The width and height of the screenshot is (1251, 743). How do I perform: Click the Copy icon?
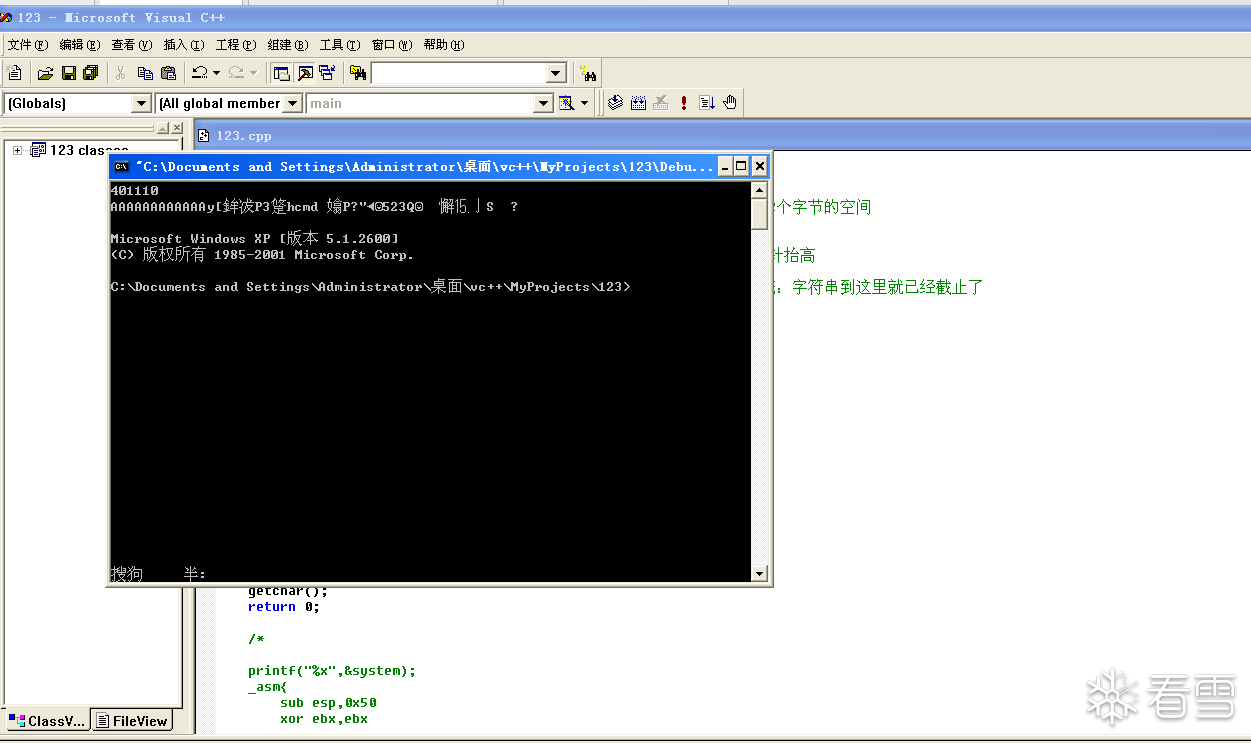tap(145, 73)
